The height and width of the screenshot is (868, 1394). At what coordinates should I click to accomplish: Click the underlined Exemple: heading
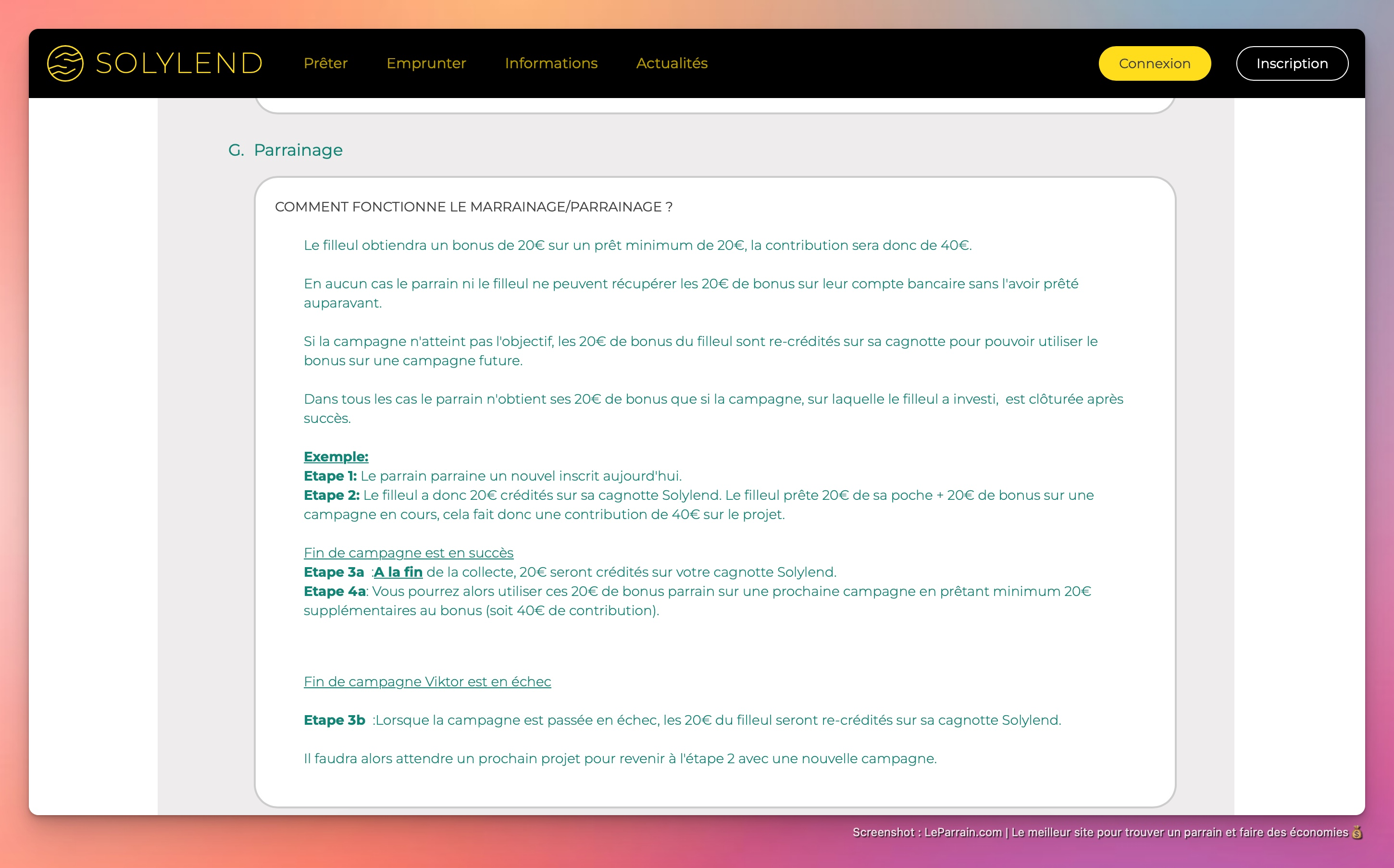click(336, 457)
